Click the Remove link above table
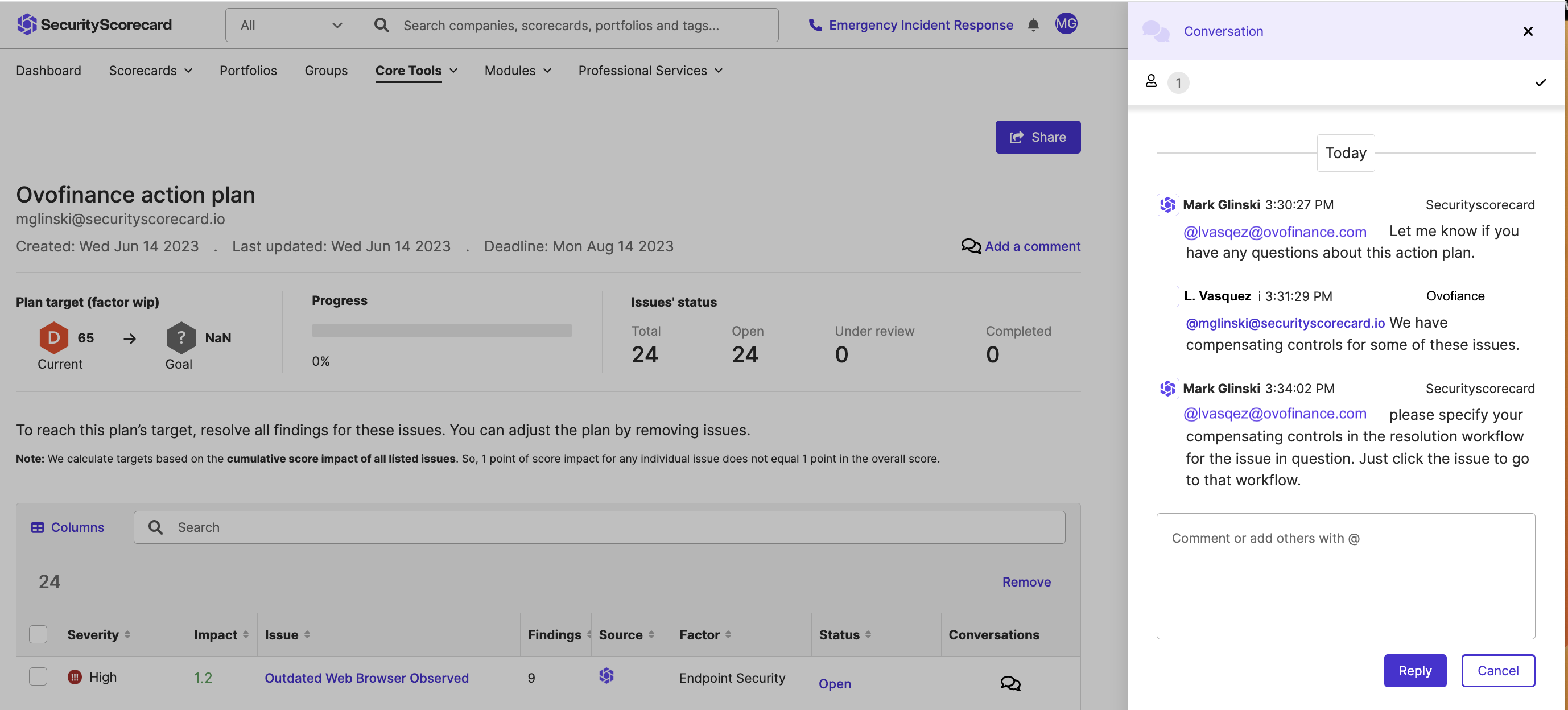 pos(1026,581)
